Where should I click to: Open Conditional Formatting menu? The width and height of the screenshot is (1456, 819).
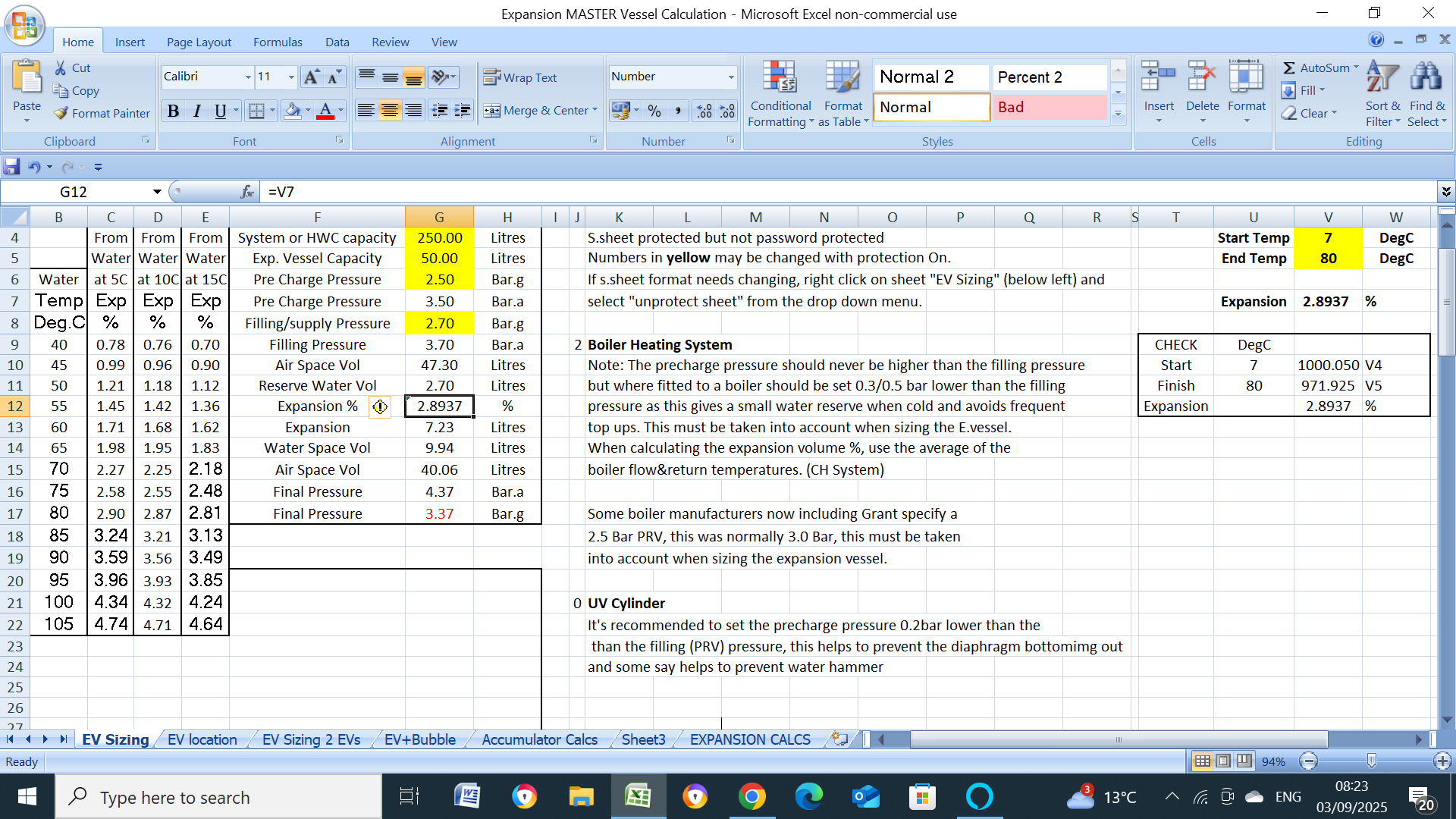point(780,94)
